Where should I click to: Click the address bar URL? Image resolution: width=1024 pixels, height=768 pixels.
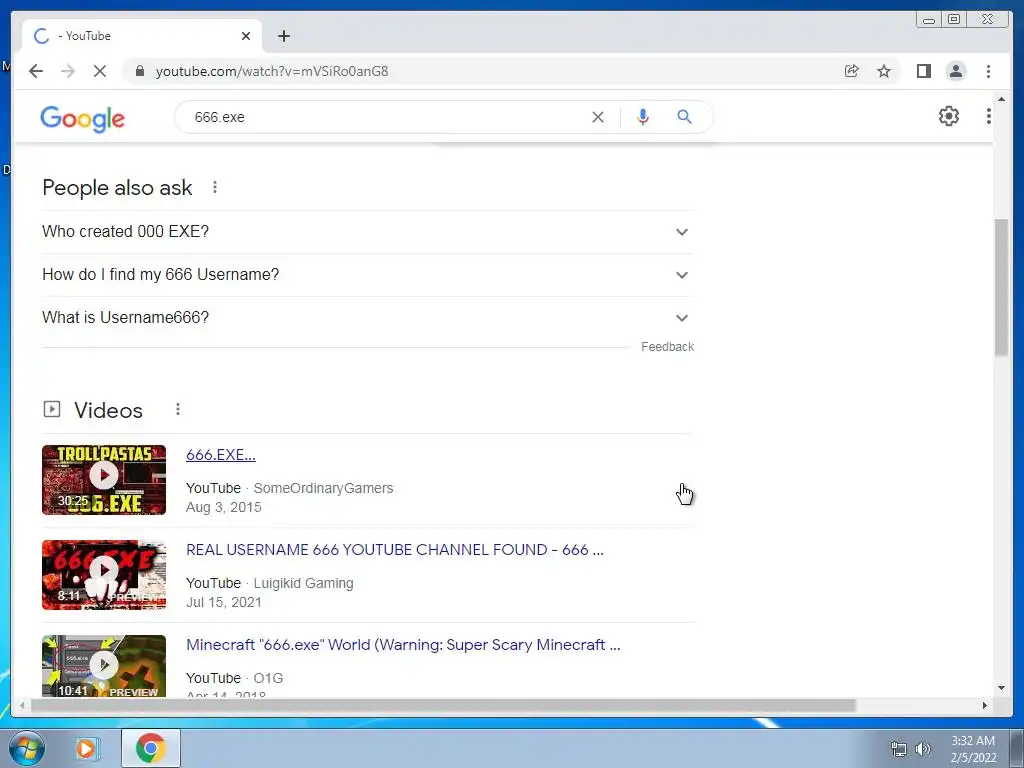click(x=272, y=71)
